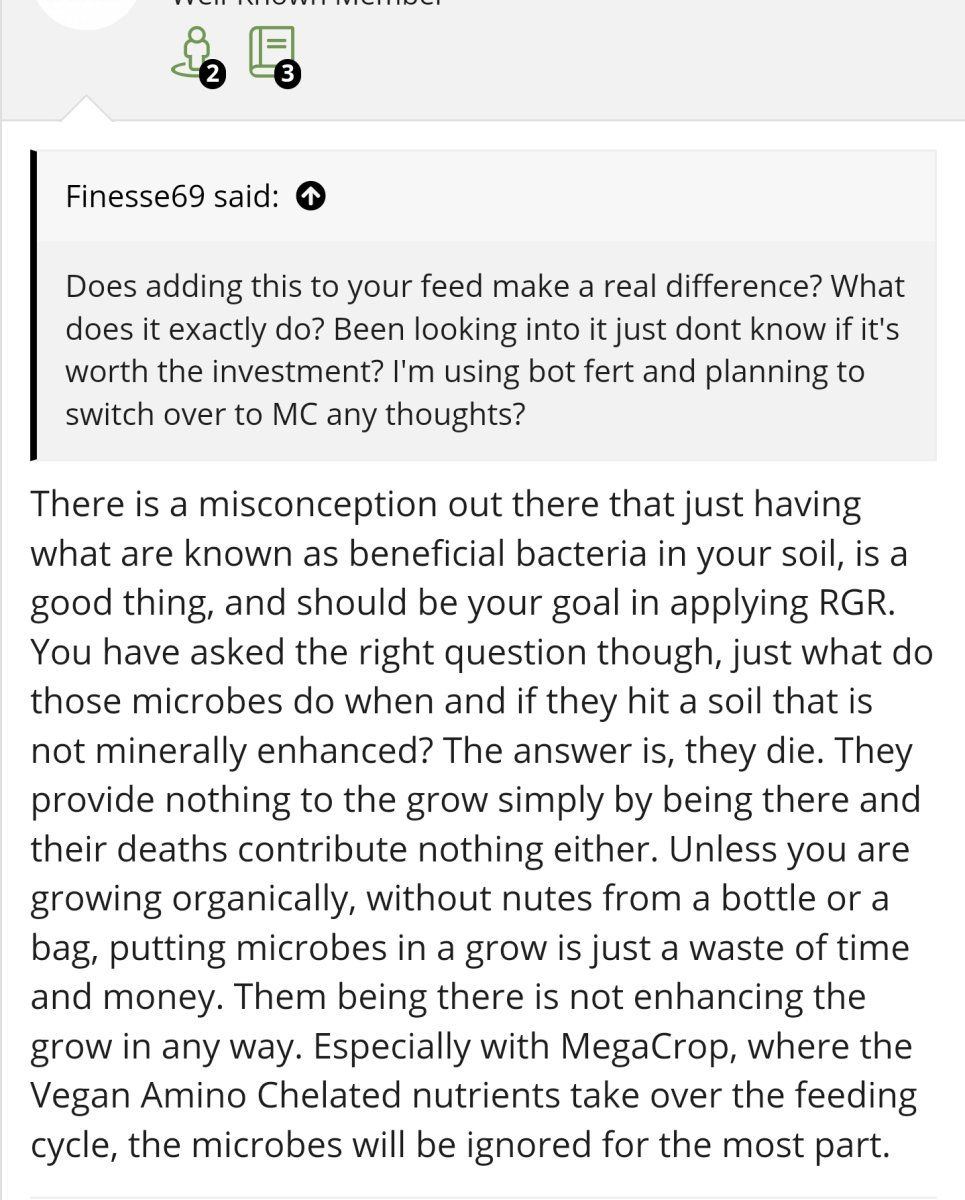Jump to original post via up-arrow icon
Viewport: 965px width, 1200px height.
tap(311, 197)
